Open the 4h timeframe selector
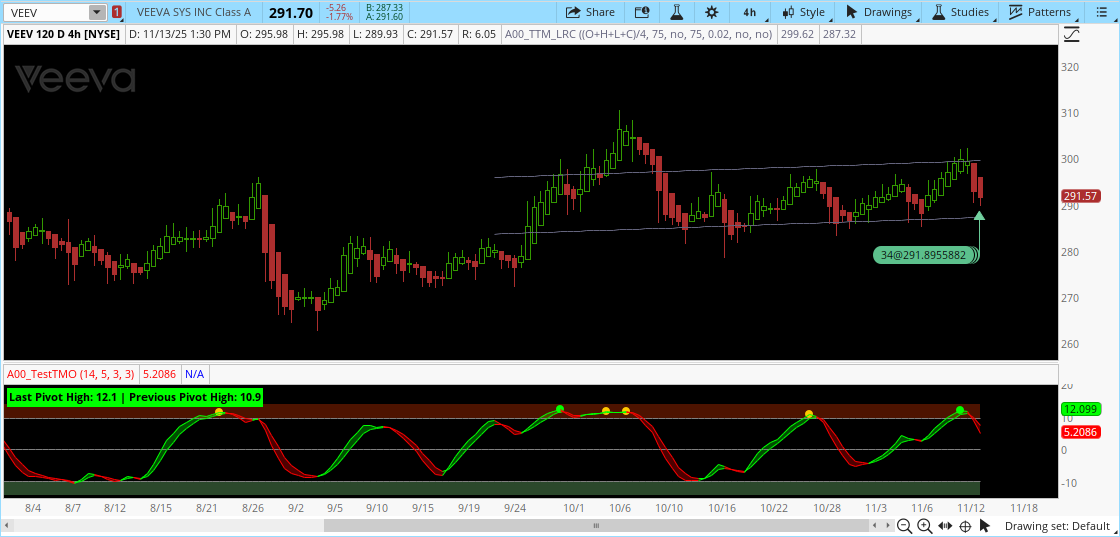Image resolution: width=1120 pixels, height=537 pixels. click(749, 12)
